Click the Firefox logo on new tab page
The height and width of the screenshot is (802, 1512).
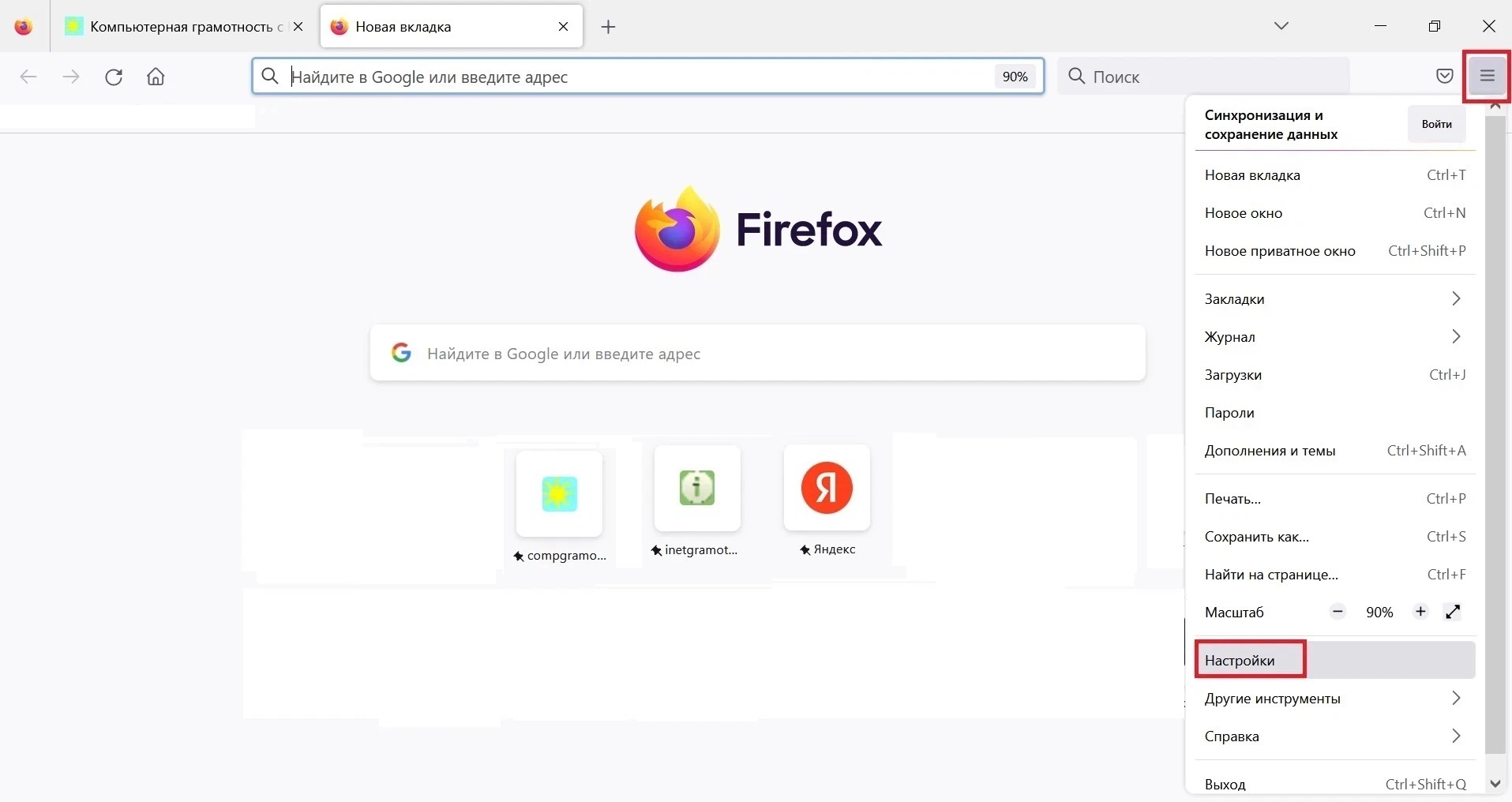click(758, 229)
